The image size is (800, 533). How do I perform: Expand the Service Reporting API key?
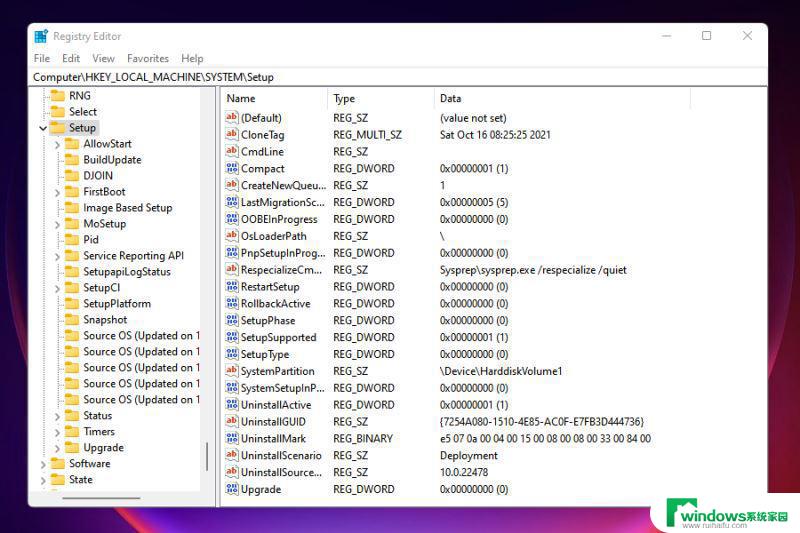click(57, 257)
